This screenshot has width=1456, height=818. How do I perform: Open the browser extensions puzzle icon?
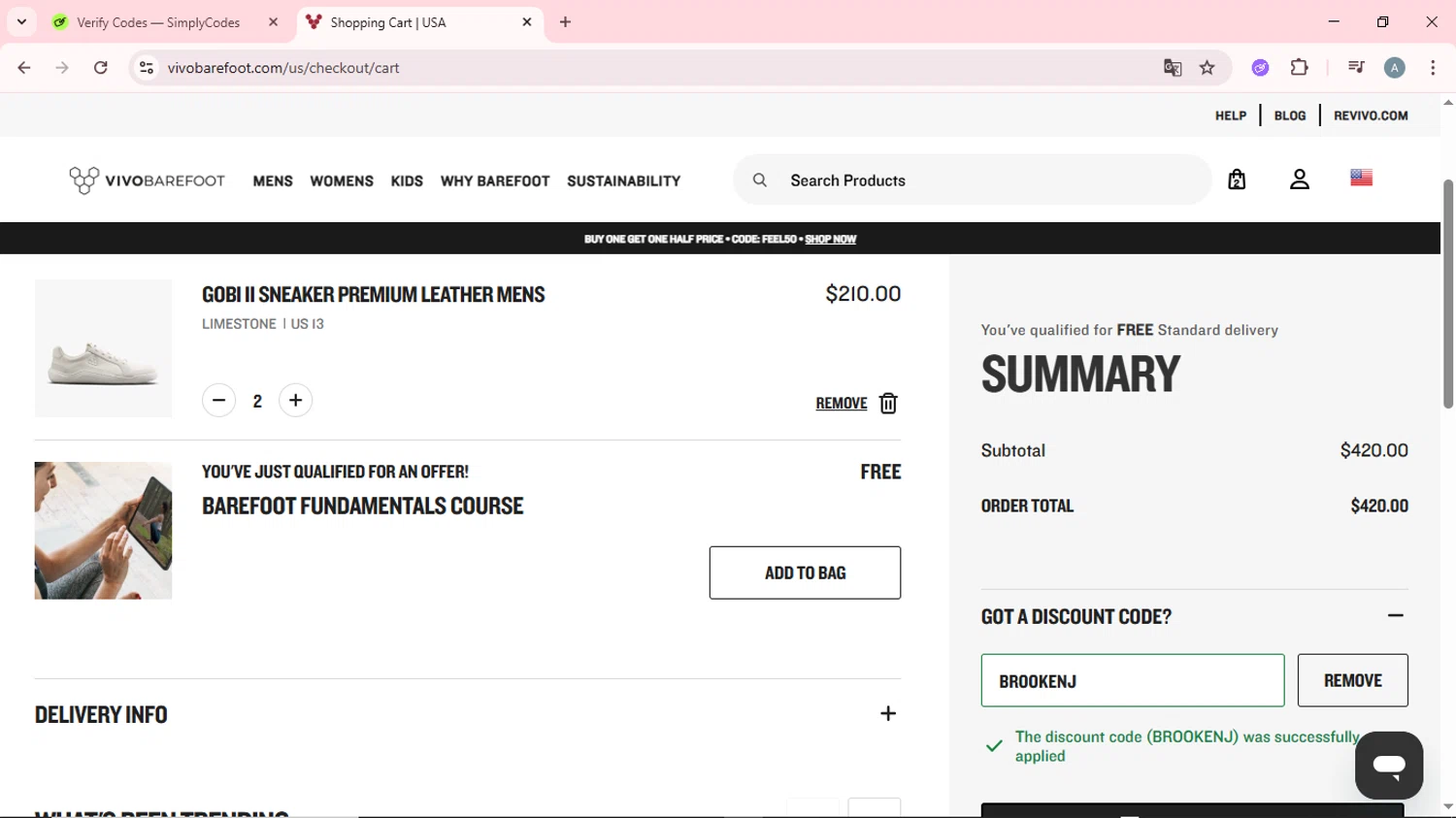tap(1300, 68)
